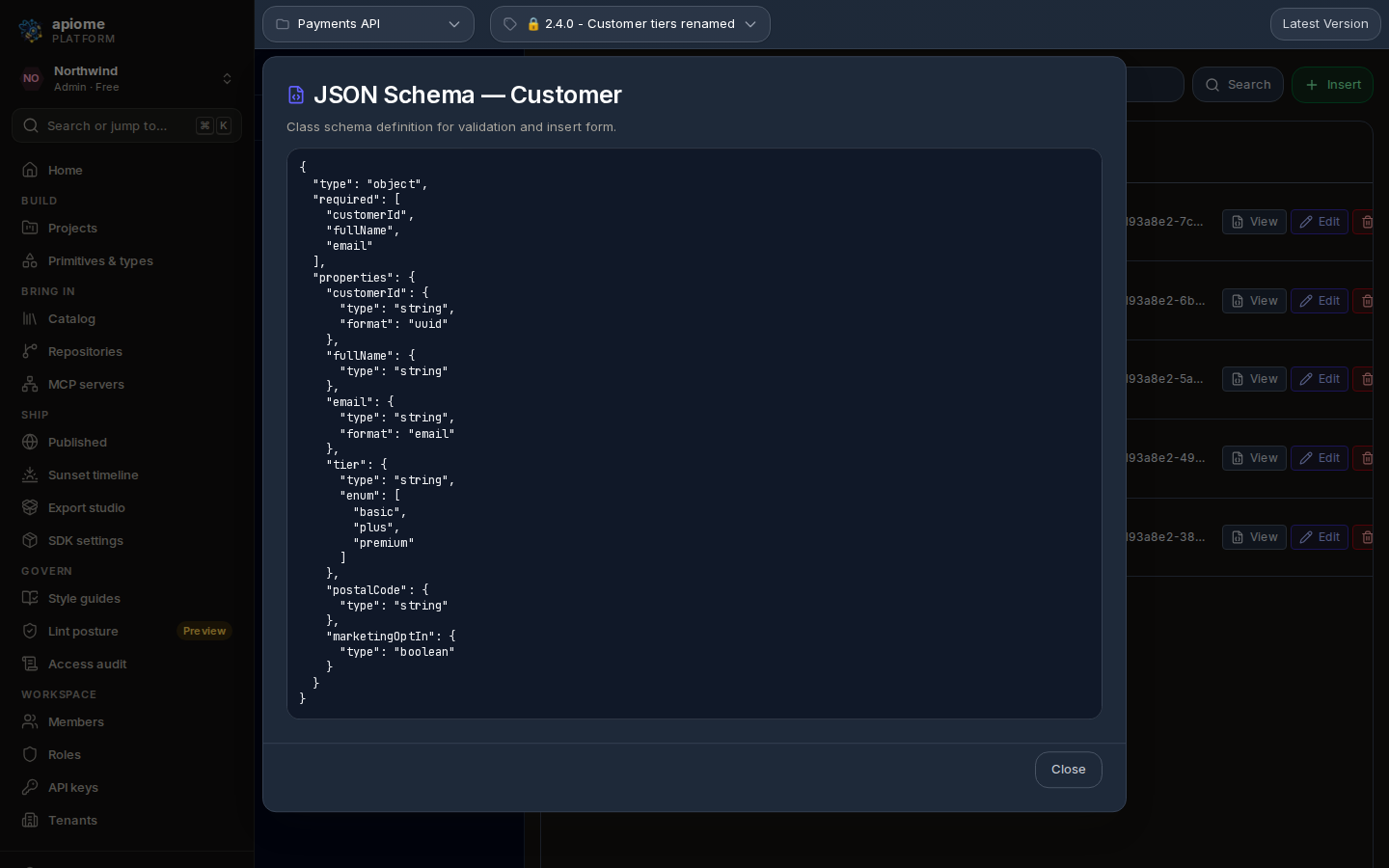
Task: Open the Catalog page
Action: click(x=126, y=318)
